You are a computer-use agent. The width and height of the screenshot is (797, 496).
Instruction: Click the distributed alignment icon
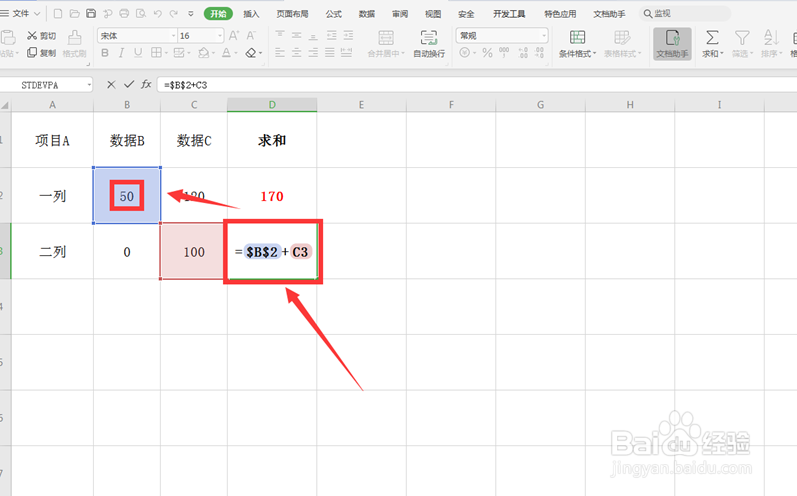[347, 52]
